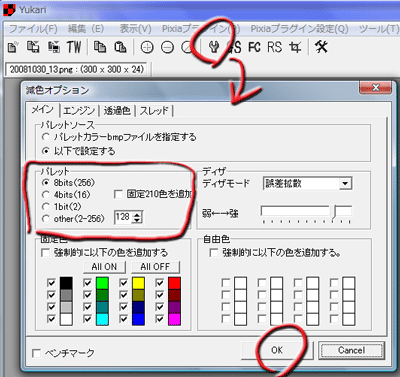Enable the ベンチマーク checkbox

coord(37,353)
